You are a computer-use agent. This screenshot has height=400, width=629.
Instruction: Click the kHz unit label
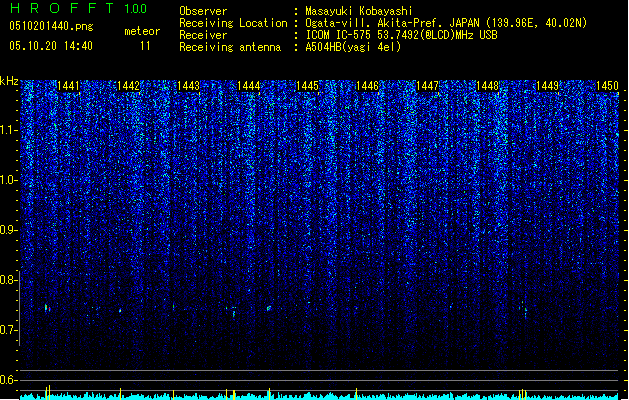9,81
